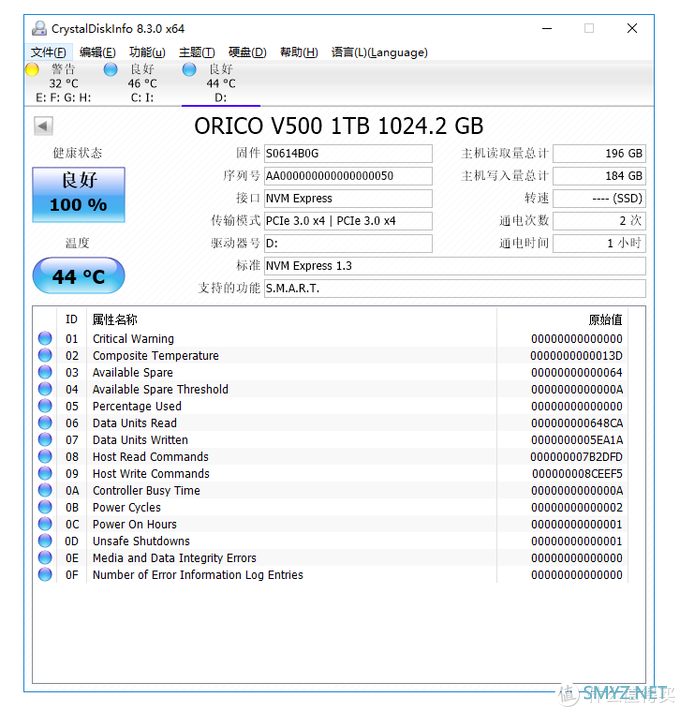Click raw value 000000008CEEF5
Image resolution: width=680 pixels, height=712 pixels.
577,474
